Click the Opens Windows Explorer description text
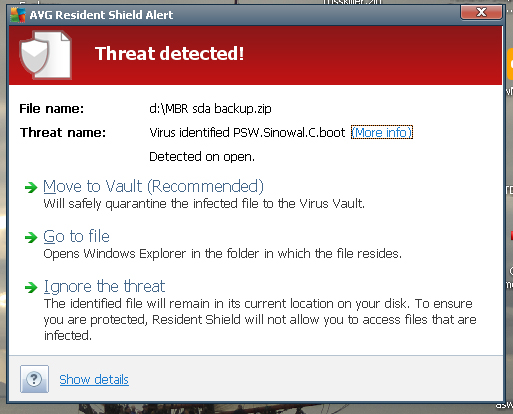This screenshot has height=414, width=513. (223, 254)
